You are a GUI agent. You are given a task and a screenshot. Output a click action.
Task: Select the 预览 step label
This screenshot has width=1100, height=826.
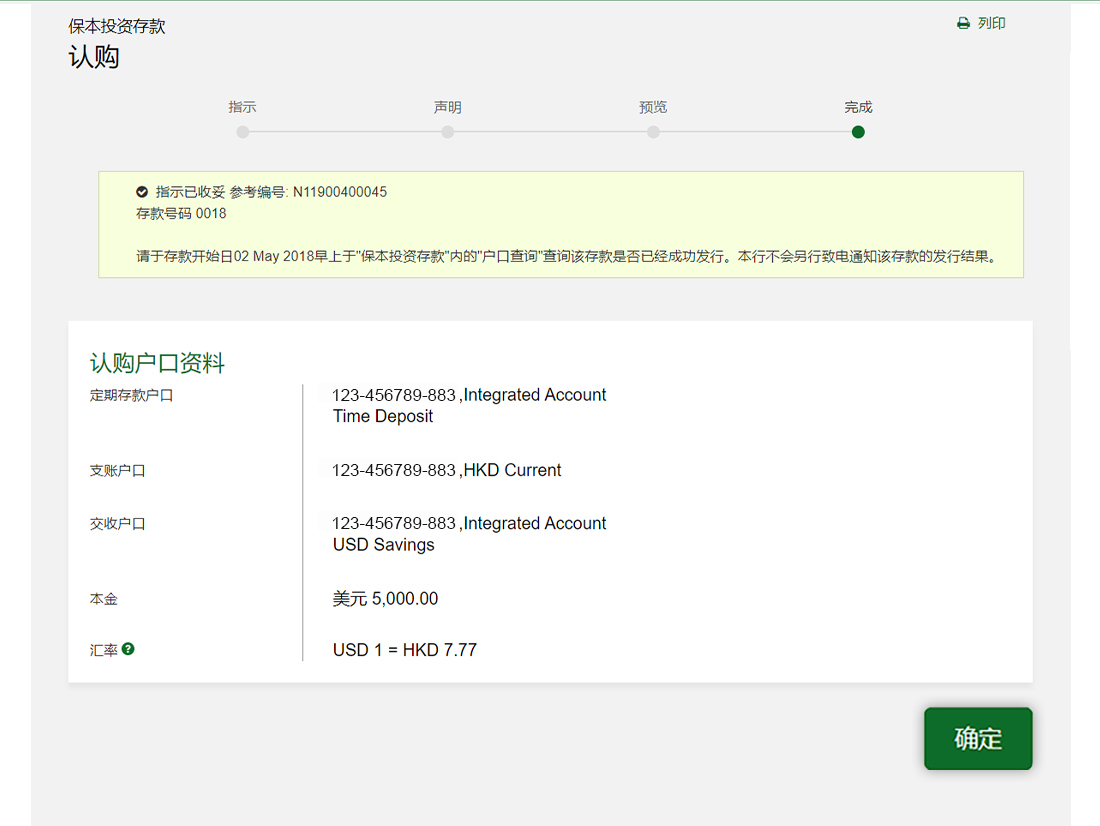pyautogui.click(x=653, y=107)
